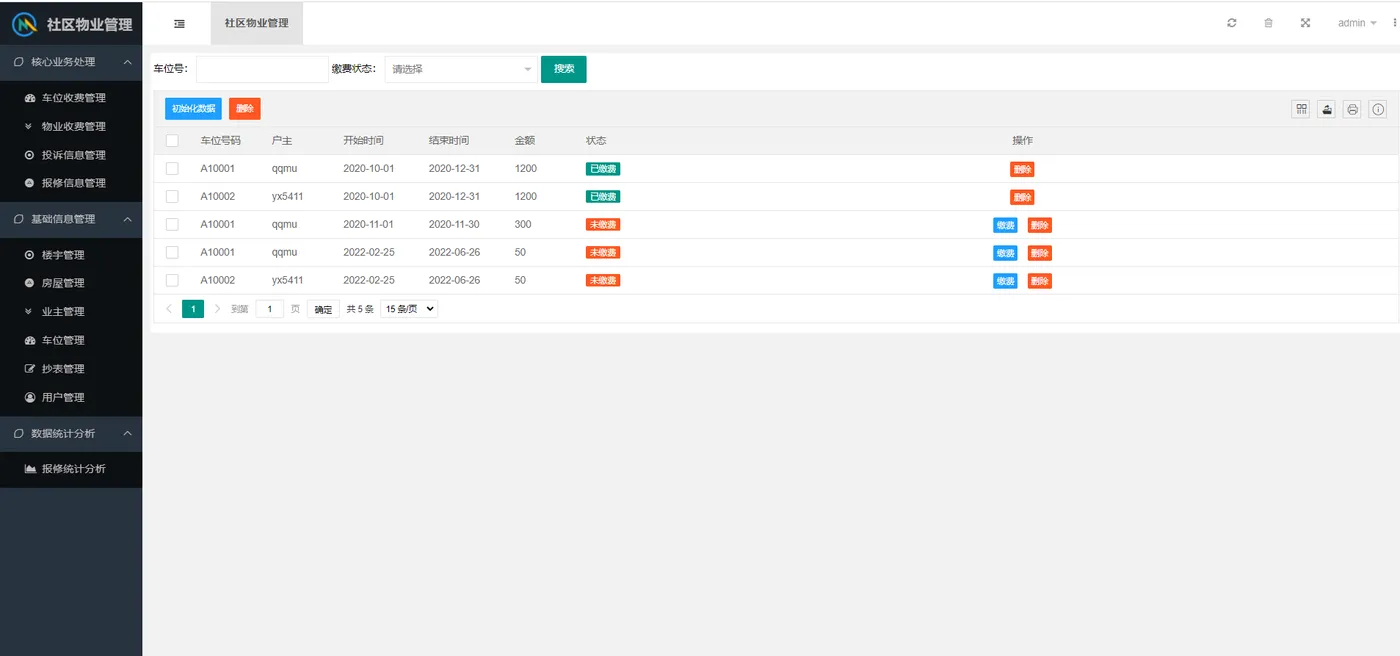Open 物业收费管理 in the sidebar
Viewport: 1400px width, 656px height.
click(71, 126)
